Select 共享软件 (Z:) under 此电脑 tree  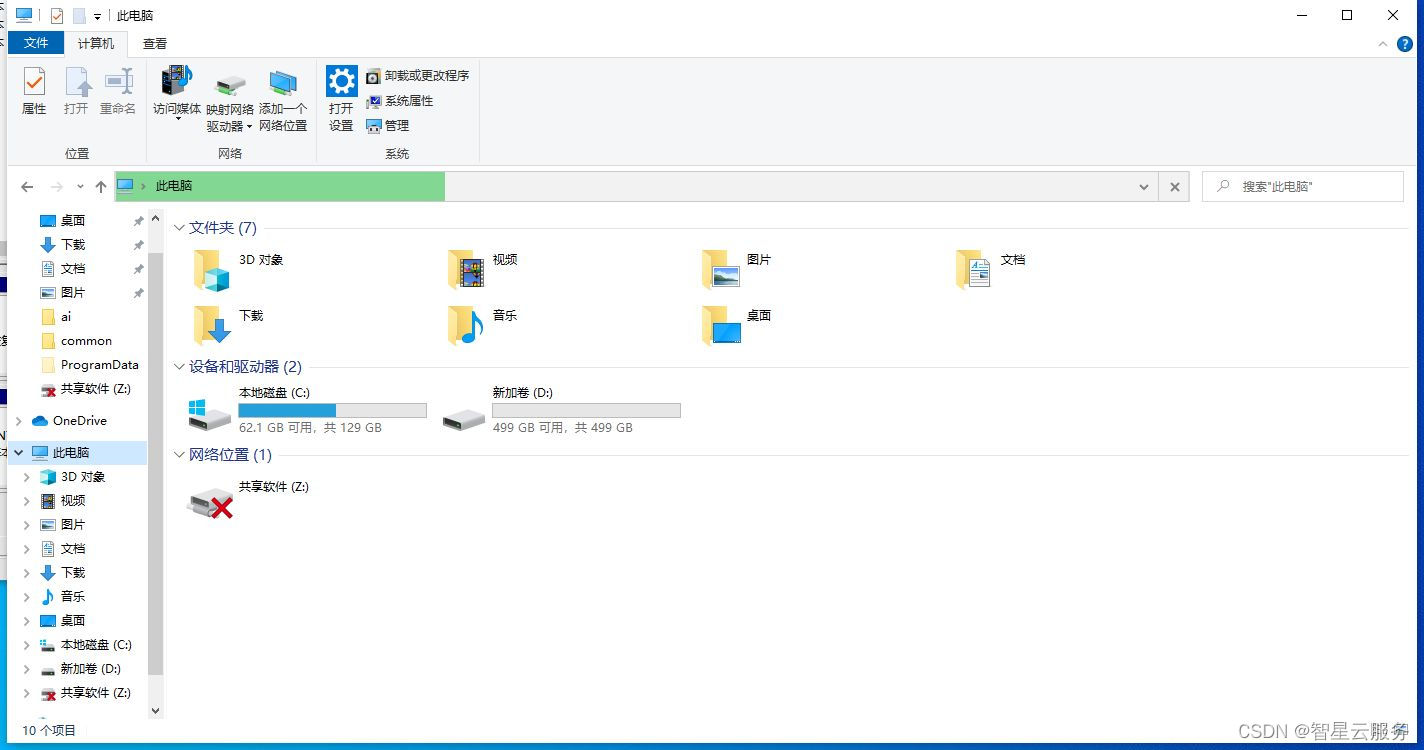pos(95,693)
